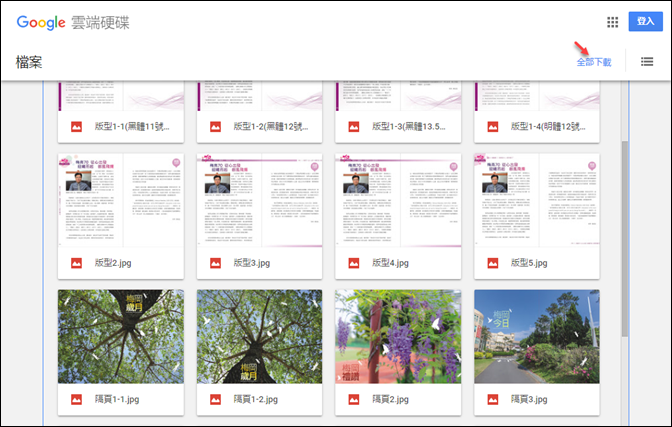Click image icon beside 版型1-3(黑體13.5
Viewport: 672px width, 427px height.
[x=354, y=127]
